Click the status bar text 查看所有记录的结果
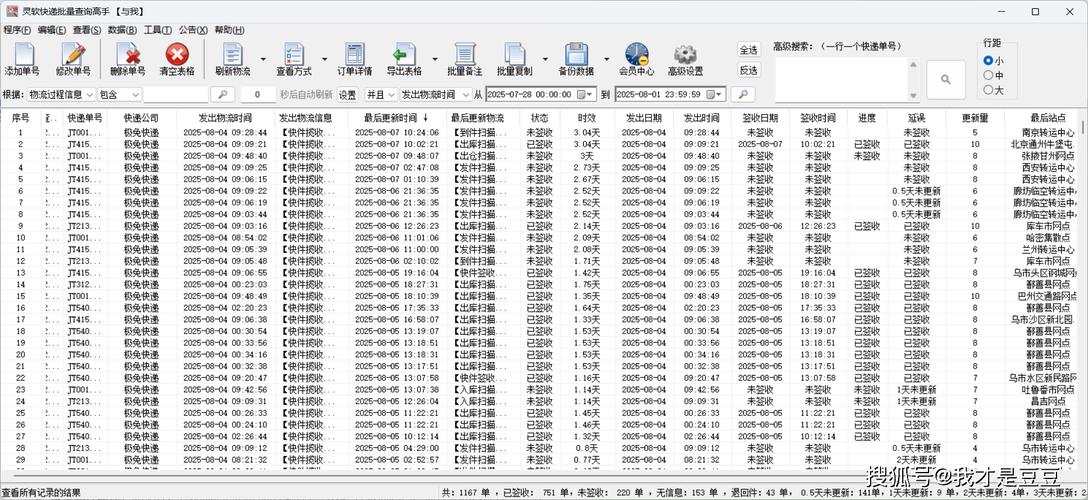This screenshot has width=1088, height=500. [41, 493]
